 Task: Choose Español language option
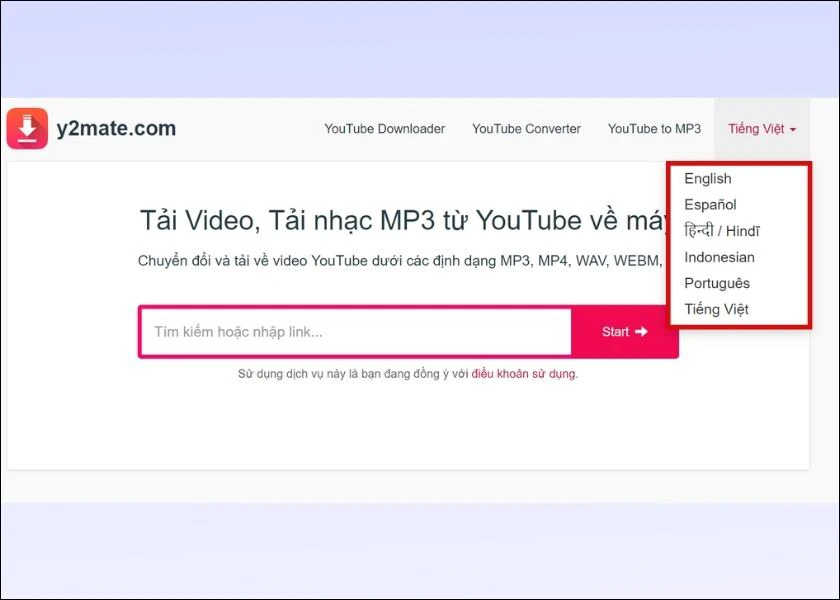(x=710, y=205)
